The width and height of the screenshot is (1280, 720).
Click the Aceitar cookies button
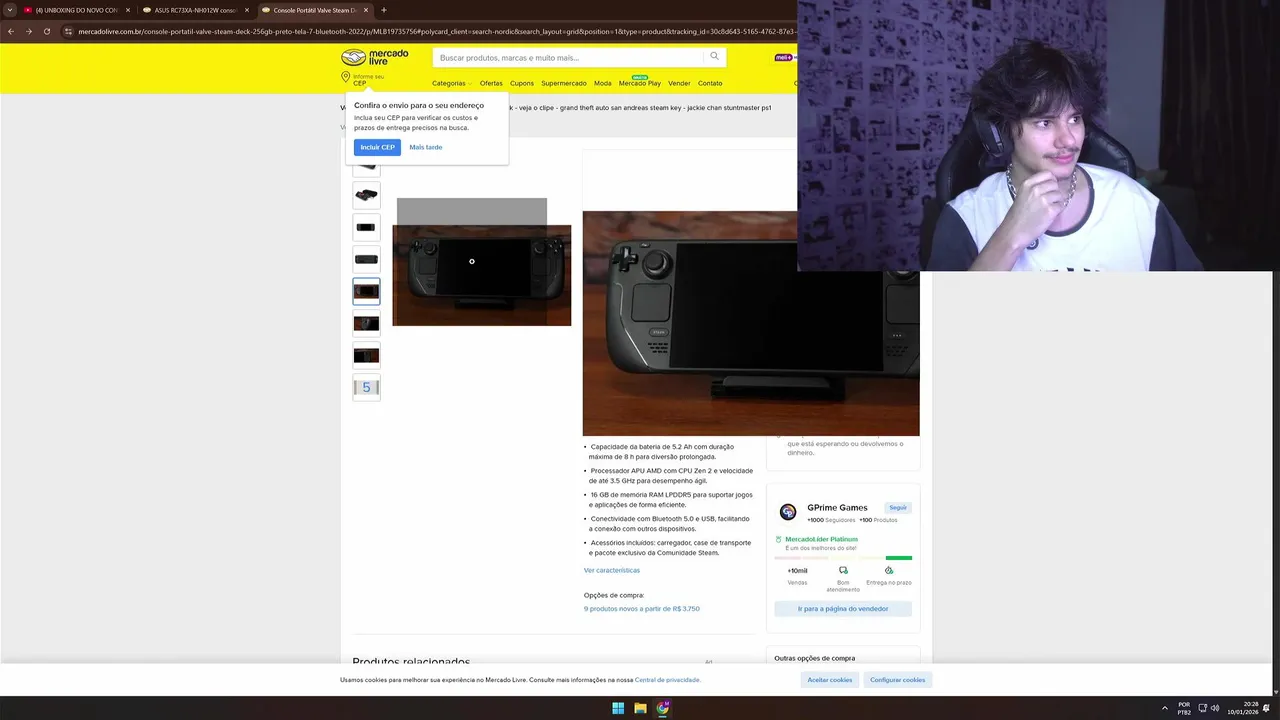[x=830, y=679]
